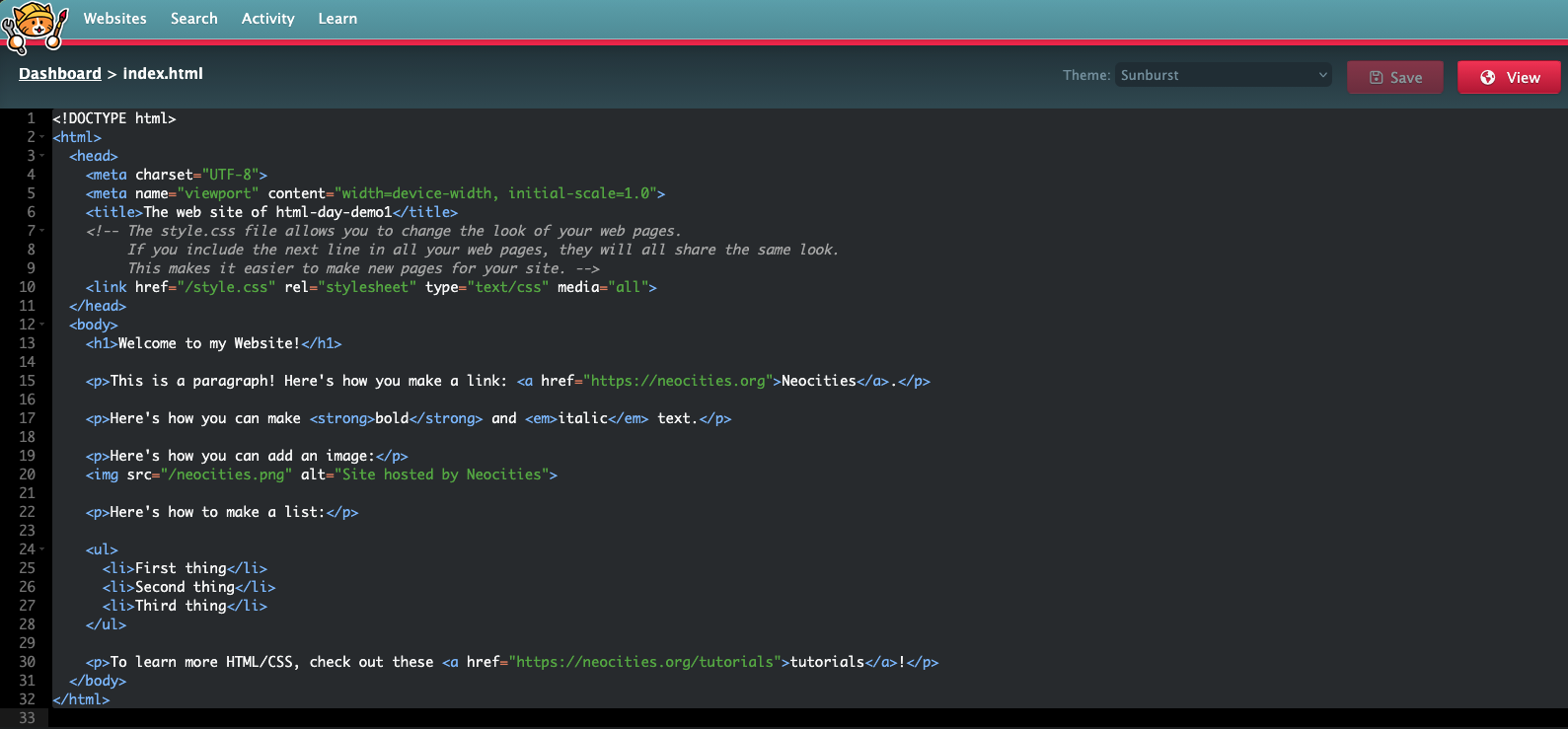Click the closing "</body>" tag
The width and height of the screenshot is (1568, 729).
click(x=98, y=681)
